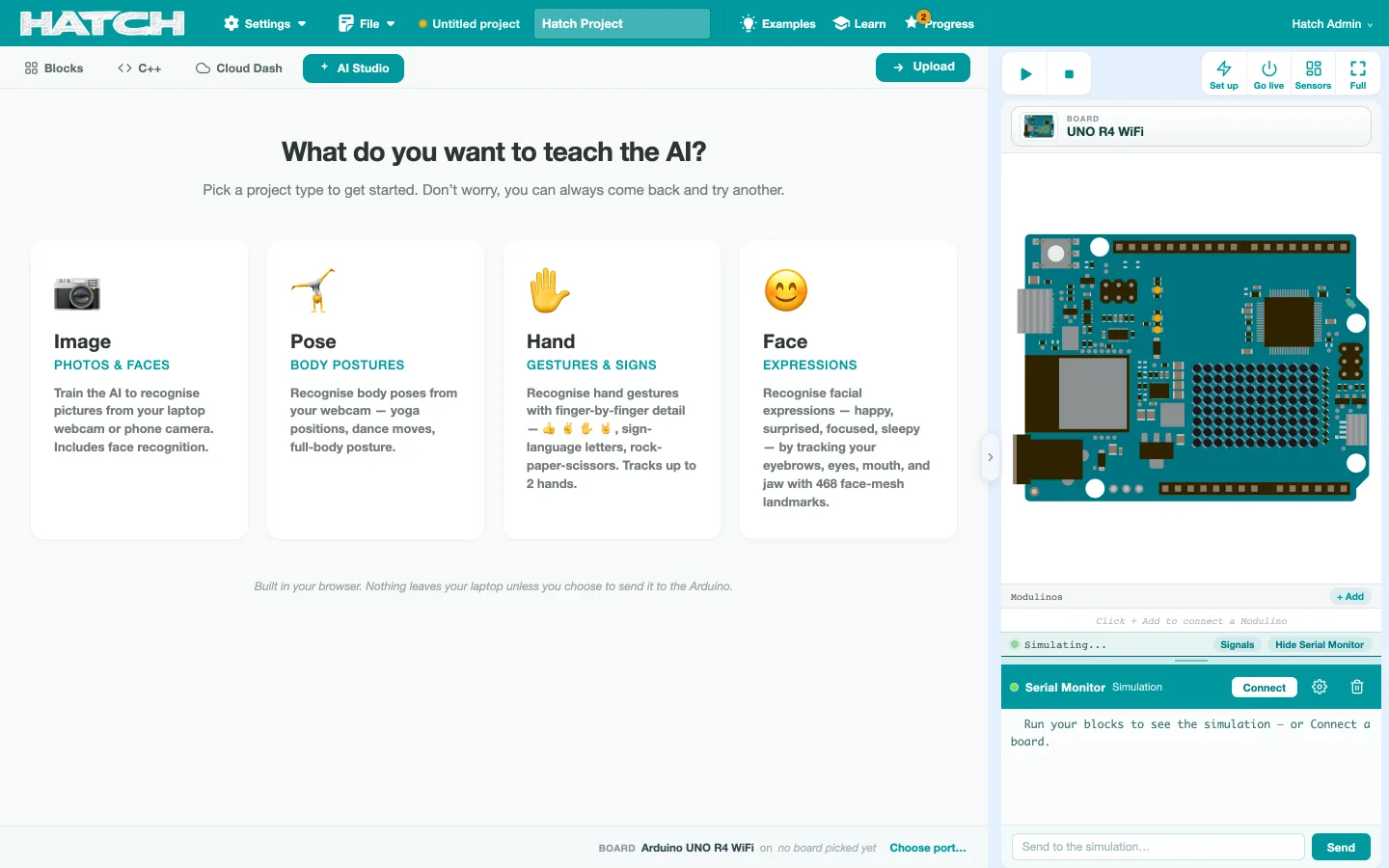This screenshot has width=1389, height=868.
Task: Choose the Face expressions project card
Action: [x=849, y=390]
